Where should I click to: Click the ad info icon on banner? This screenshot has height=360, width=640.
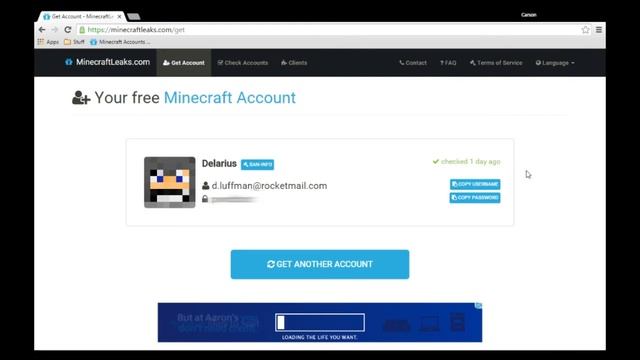point(478,306)
